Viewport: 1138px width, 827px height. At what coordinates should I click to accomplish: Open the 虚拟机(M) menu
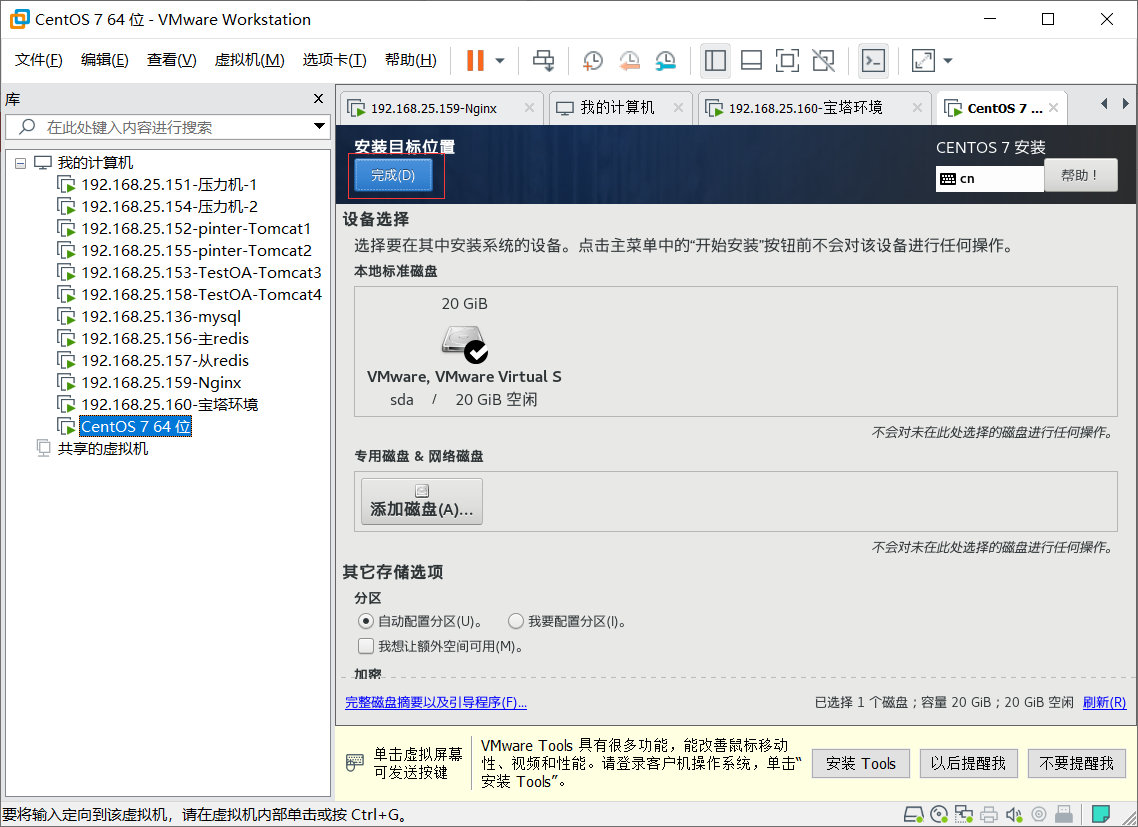tap(249, 60)
